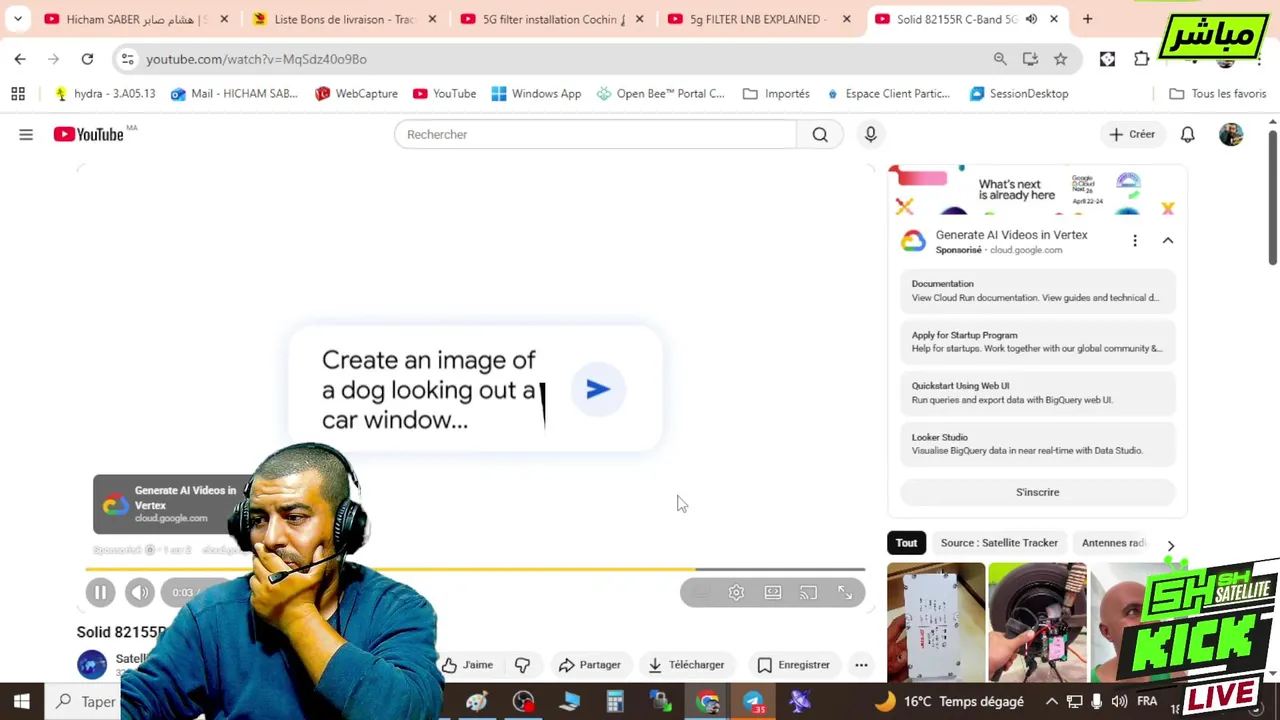
Task: Open Apply for Startup Program link
Action: [x=1037, y=342]
